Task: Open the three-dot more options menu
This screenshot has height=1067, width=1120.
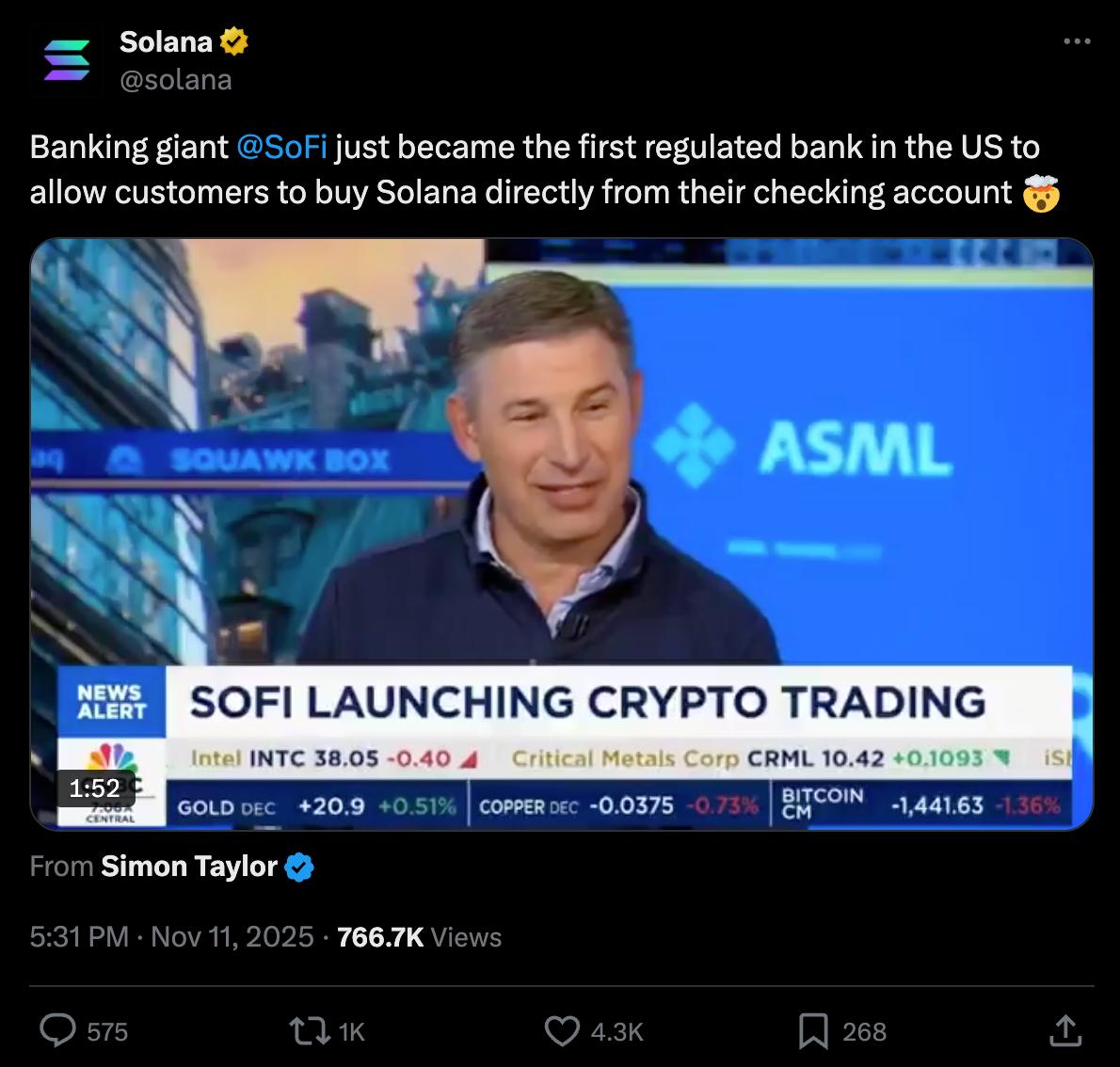Action: pyautogui.click(x=1077, y=41)
